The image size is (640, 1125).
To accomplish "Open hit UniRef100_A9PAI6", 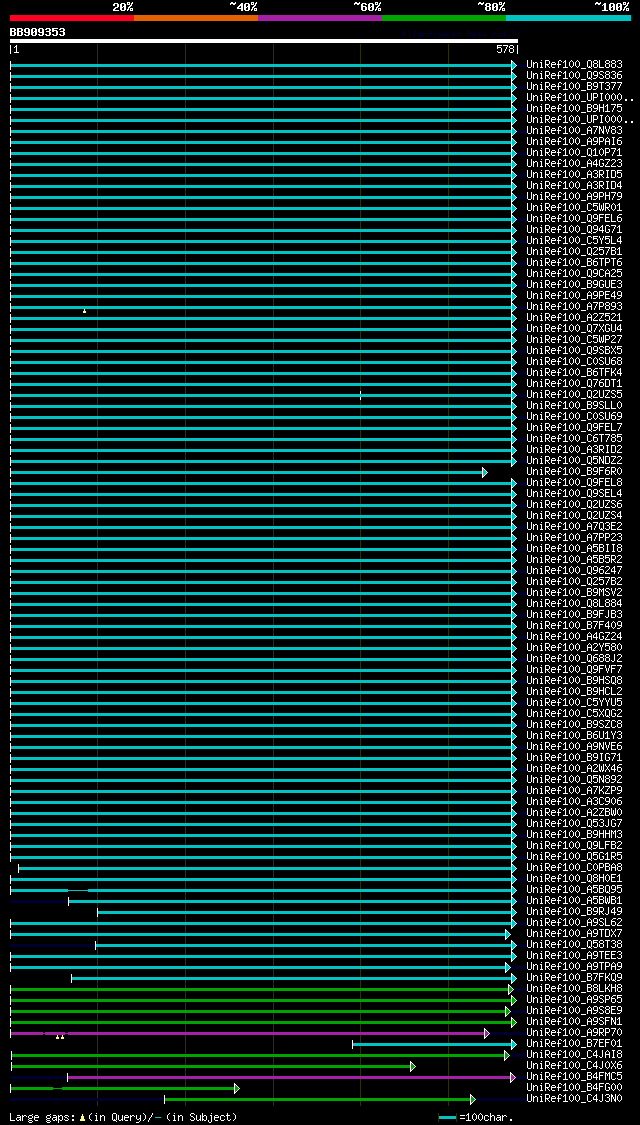I will pos(574,141).
